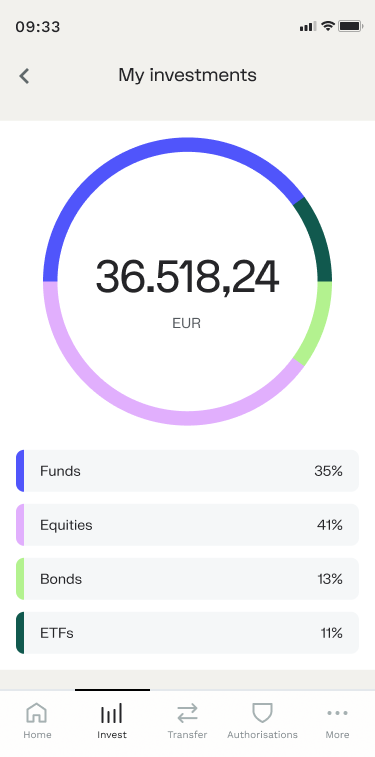Open the Funds 35% row
Image resolution: width=375 pixels, height=757 pixels.
coord(187,471)
